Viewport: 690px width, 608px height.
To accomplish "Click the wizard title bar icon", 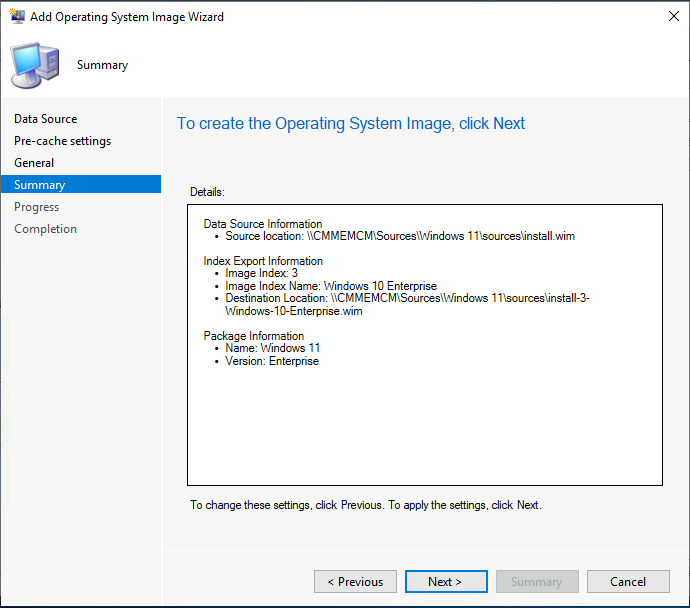I will point(17,16).
